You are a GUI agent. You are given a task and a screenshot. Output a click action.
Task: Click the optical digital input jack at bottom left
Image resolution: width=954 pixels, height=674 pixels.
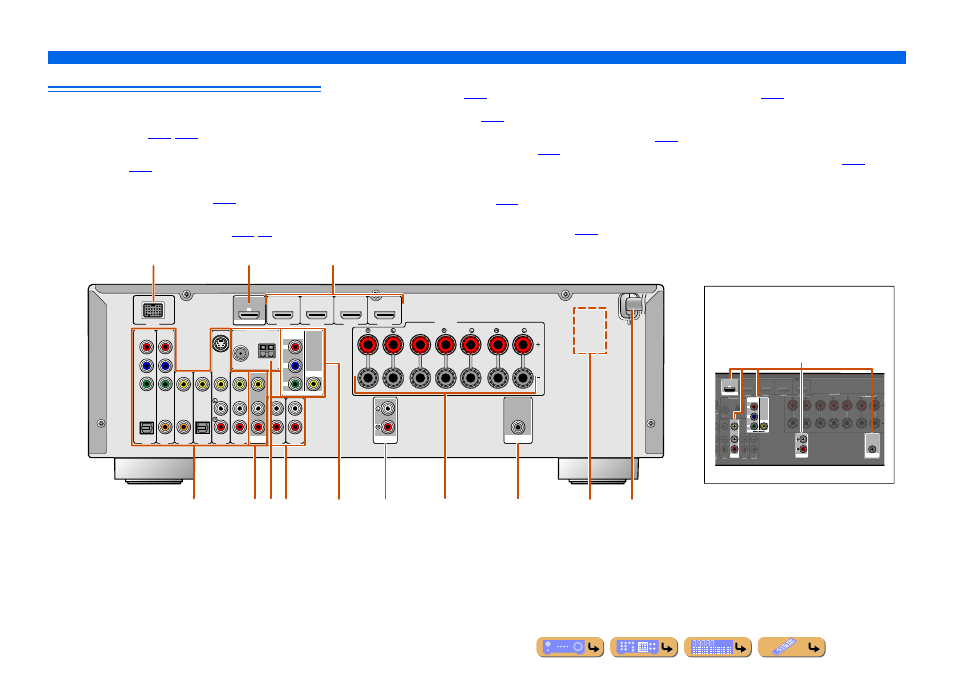[x=146, y=428]
